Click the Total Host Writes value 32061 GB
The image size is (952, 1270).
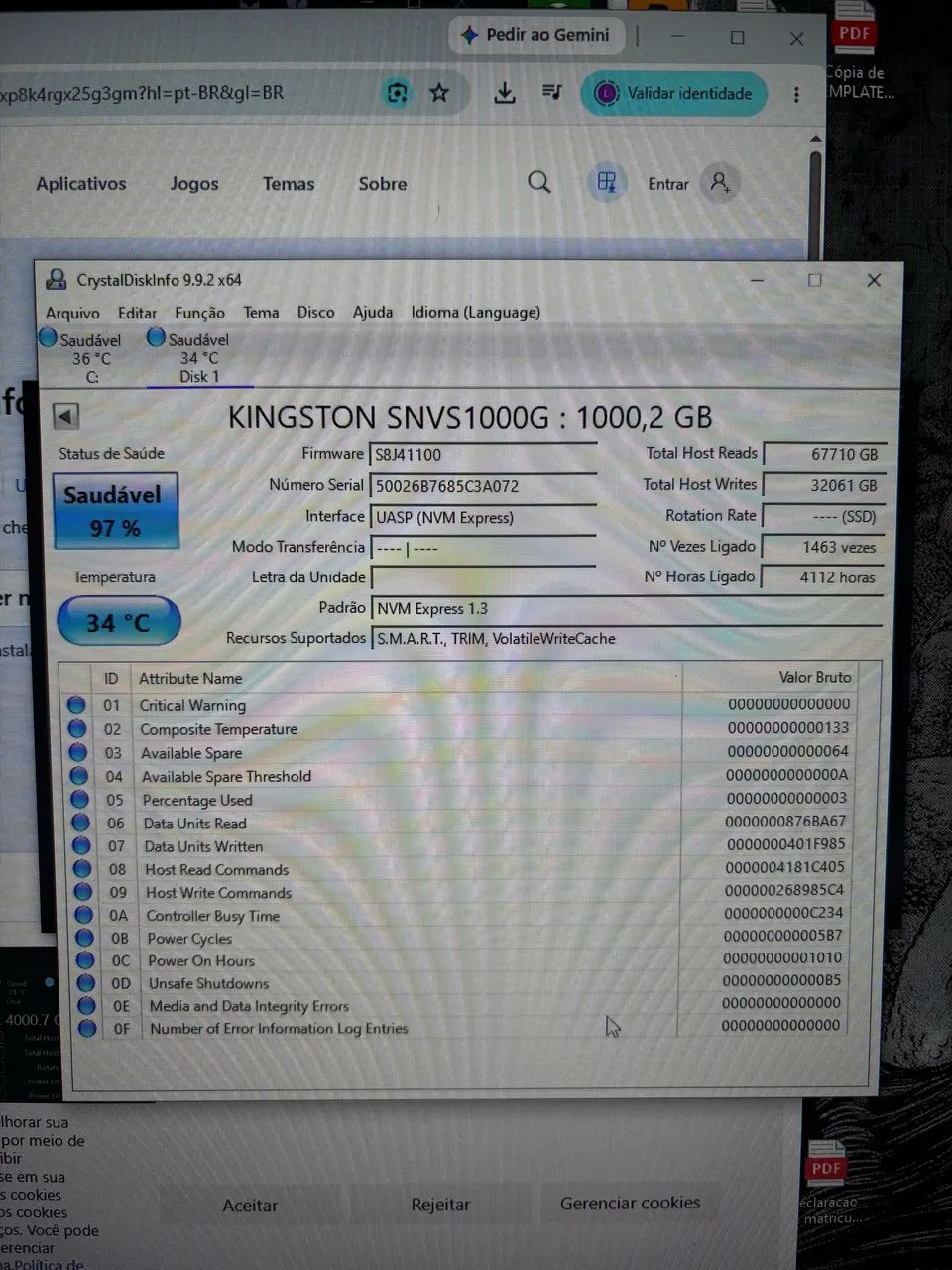[x=823, y=485]
